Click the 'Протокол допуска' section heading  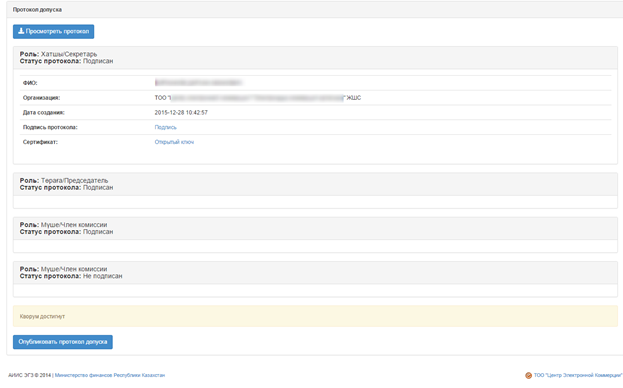37,10
